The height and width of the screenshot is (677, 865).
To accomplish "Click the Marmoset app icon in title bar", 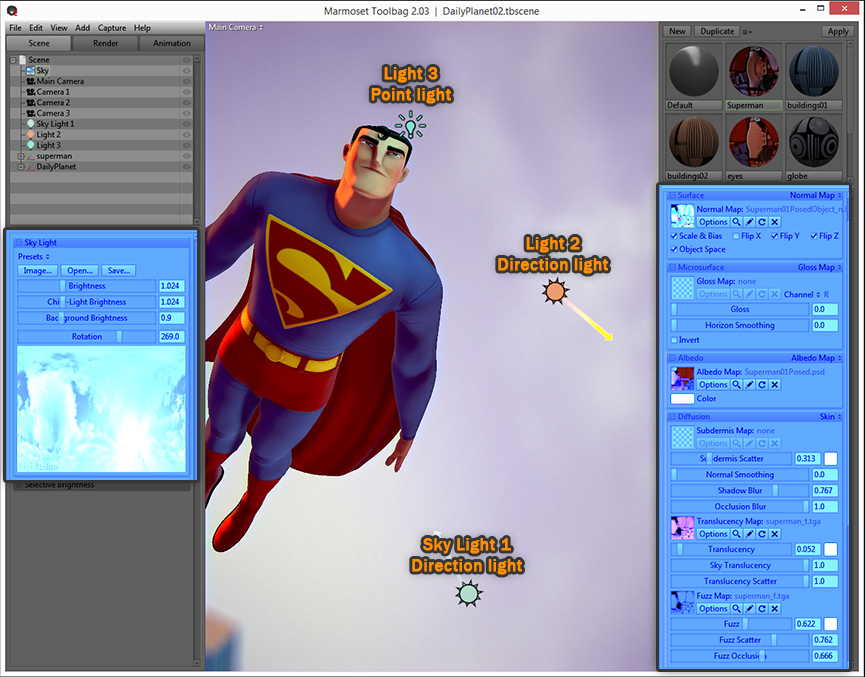I will coord(12,10).
